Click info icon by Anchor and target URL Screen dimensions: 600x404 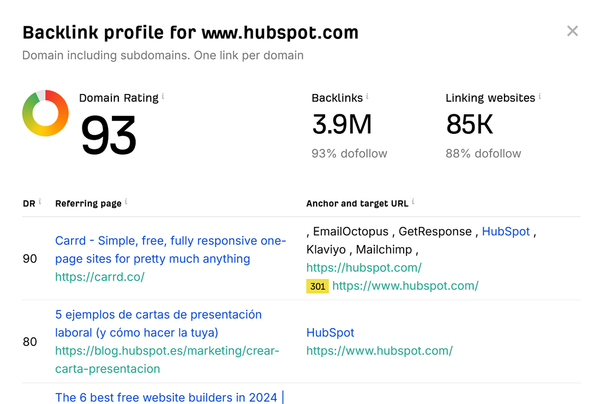[413, 202]
